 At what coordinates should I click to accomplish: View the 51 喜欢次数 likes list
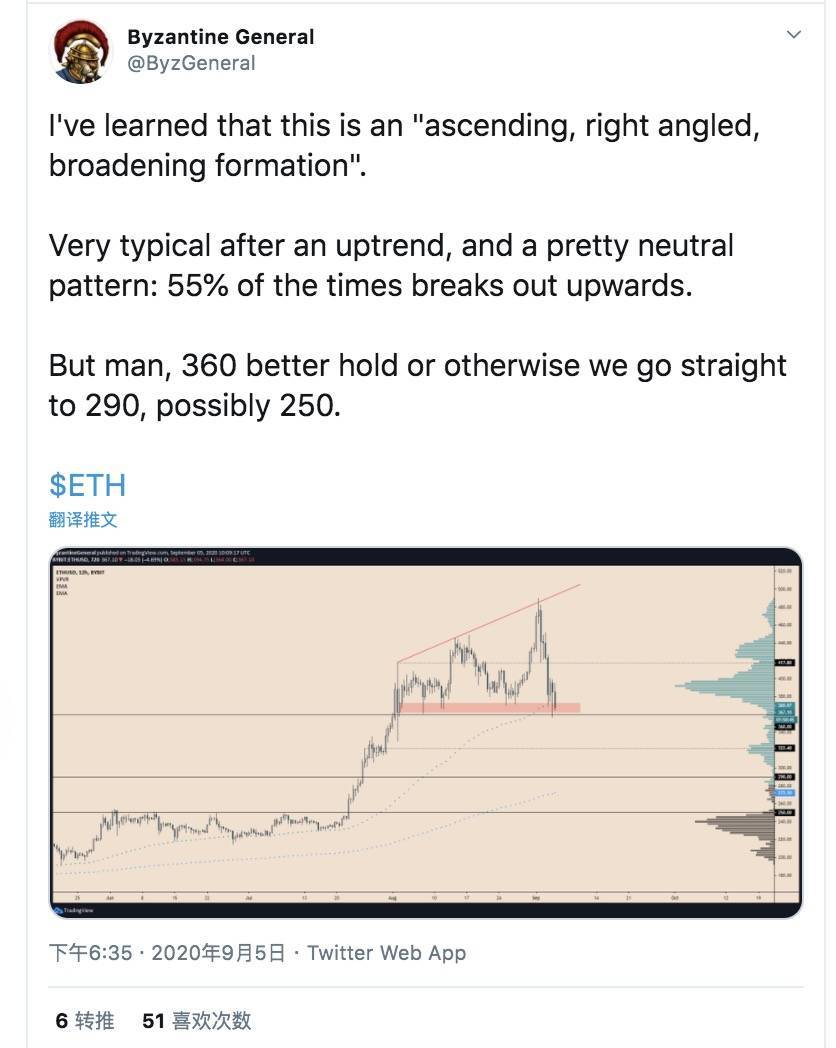click(x=196, y=1021)
